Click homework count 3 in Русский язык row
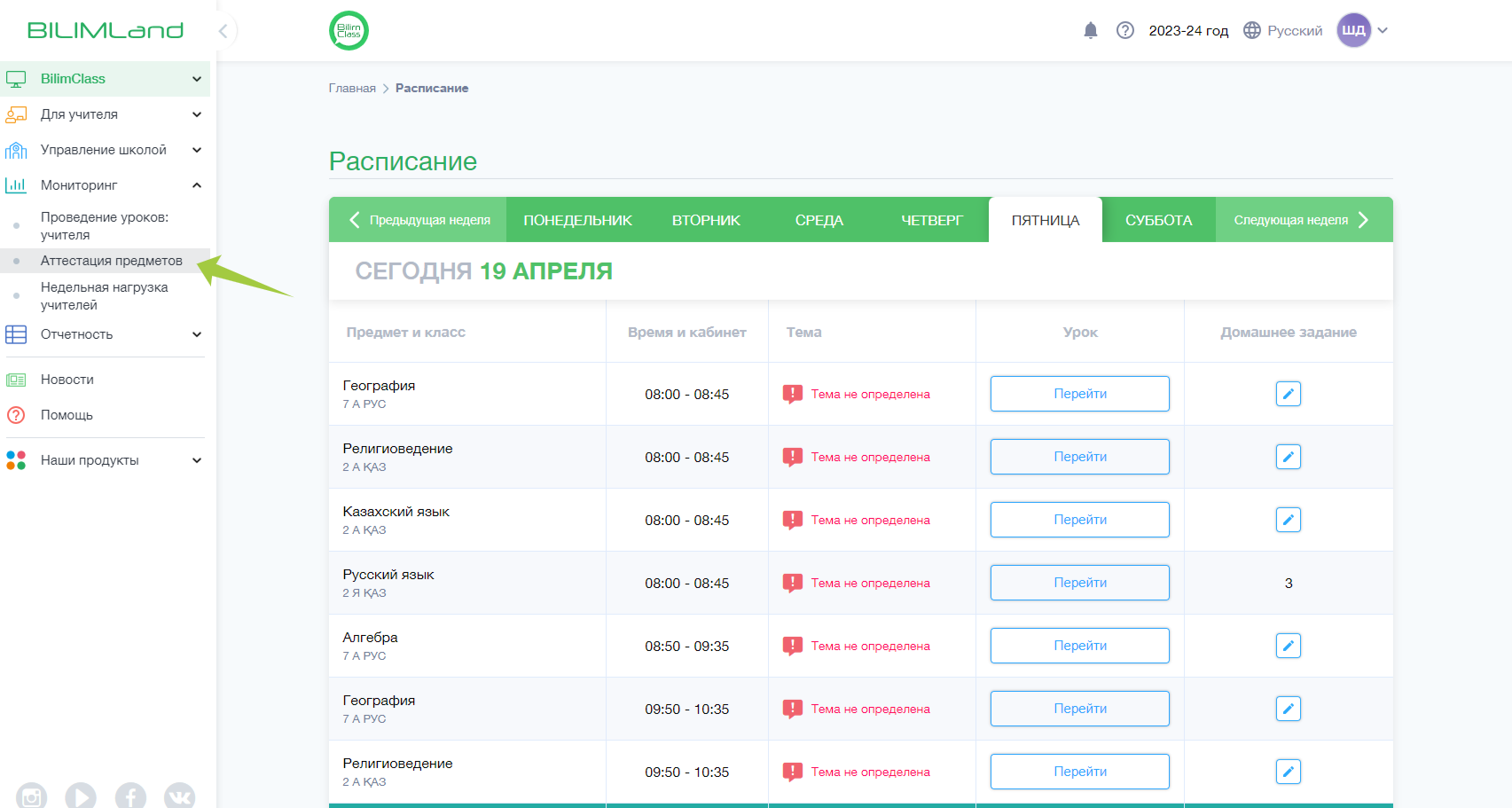Viewport: 1512px width, 808px height. point(1289,583)
